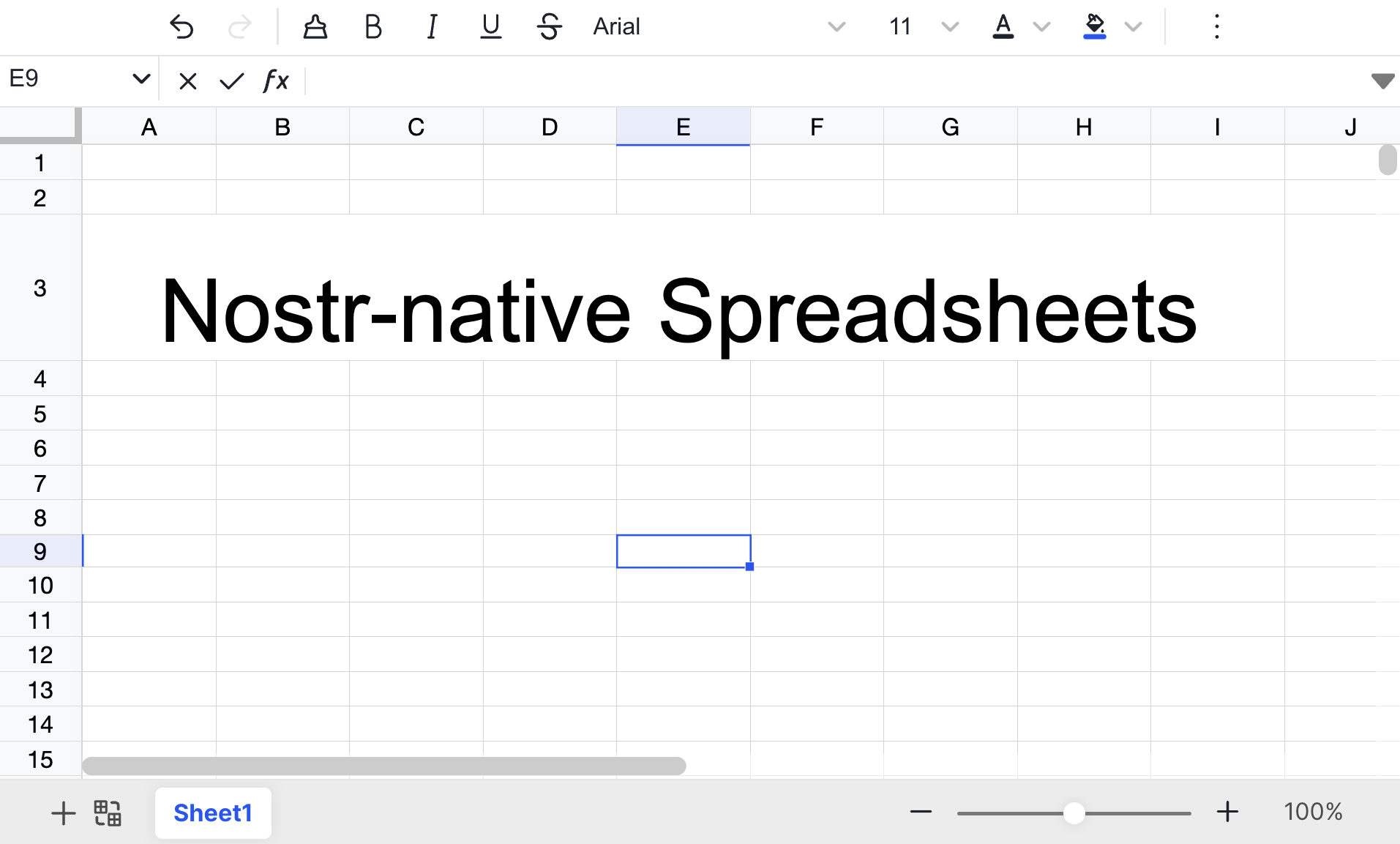Expand the E9 name box dropdown
This screenshot has width=1400, height=844.
[x=141, y=78]
